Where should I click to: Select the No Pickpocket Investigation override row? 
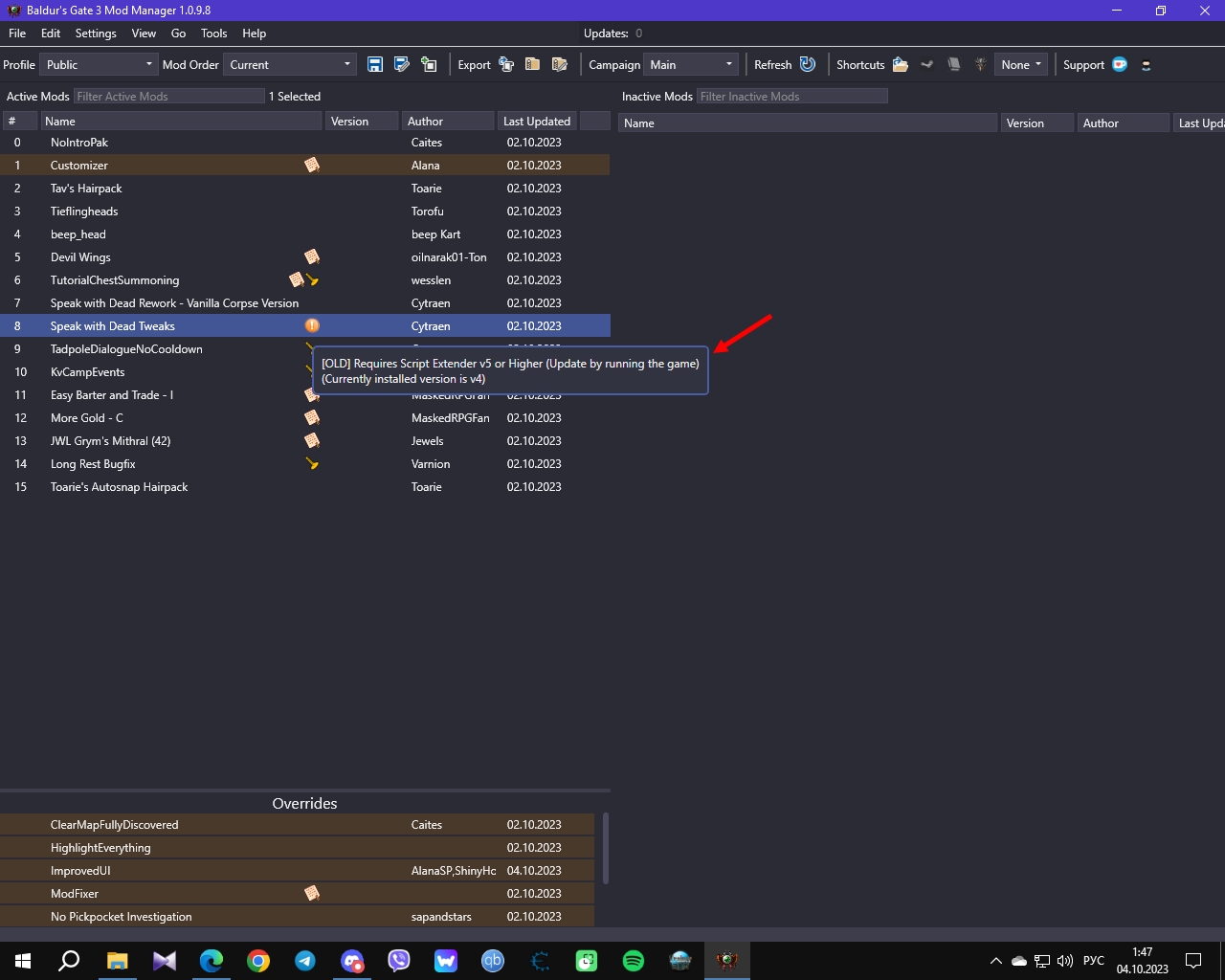[297, 916]
